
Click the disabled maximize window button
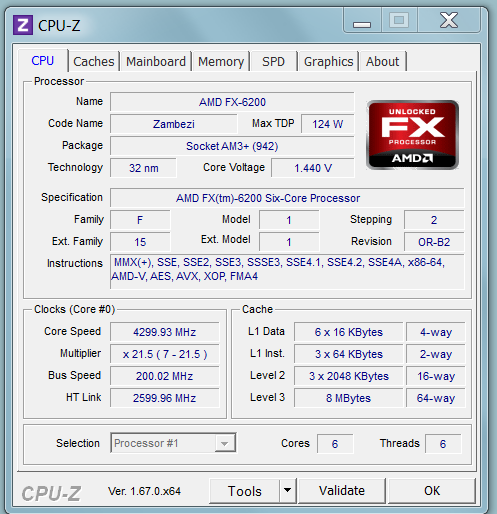click(x=399, y=21)
